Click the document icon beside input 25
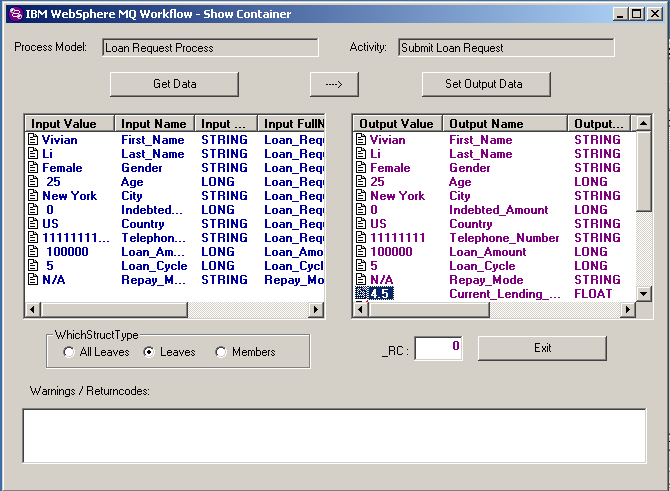 click(x=33, y=182)
